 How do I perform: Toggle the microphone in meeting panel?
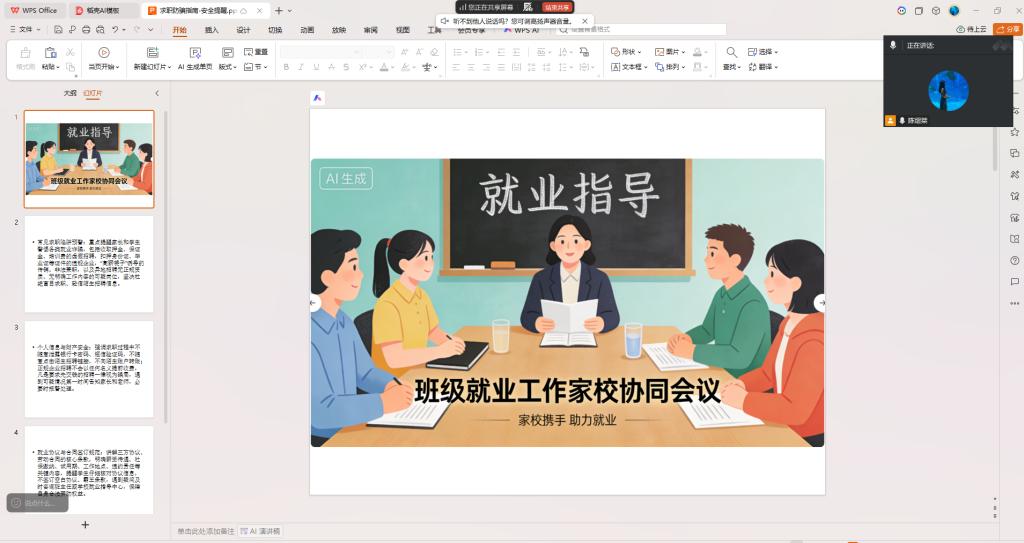click(x=893, y=46)
